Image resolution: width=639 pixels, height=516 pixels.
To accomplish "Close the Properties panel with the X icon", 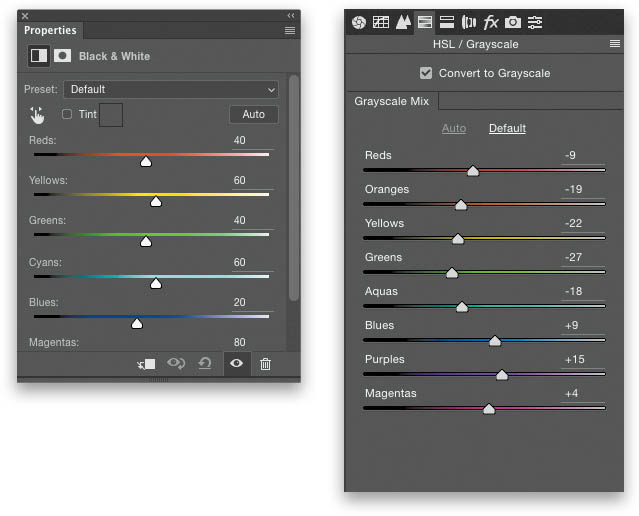I will coord(25,16).
